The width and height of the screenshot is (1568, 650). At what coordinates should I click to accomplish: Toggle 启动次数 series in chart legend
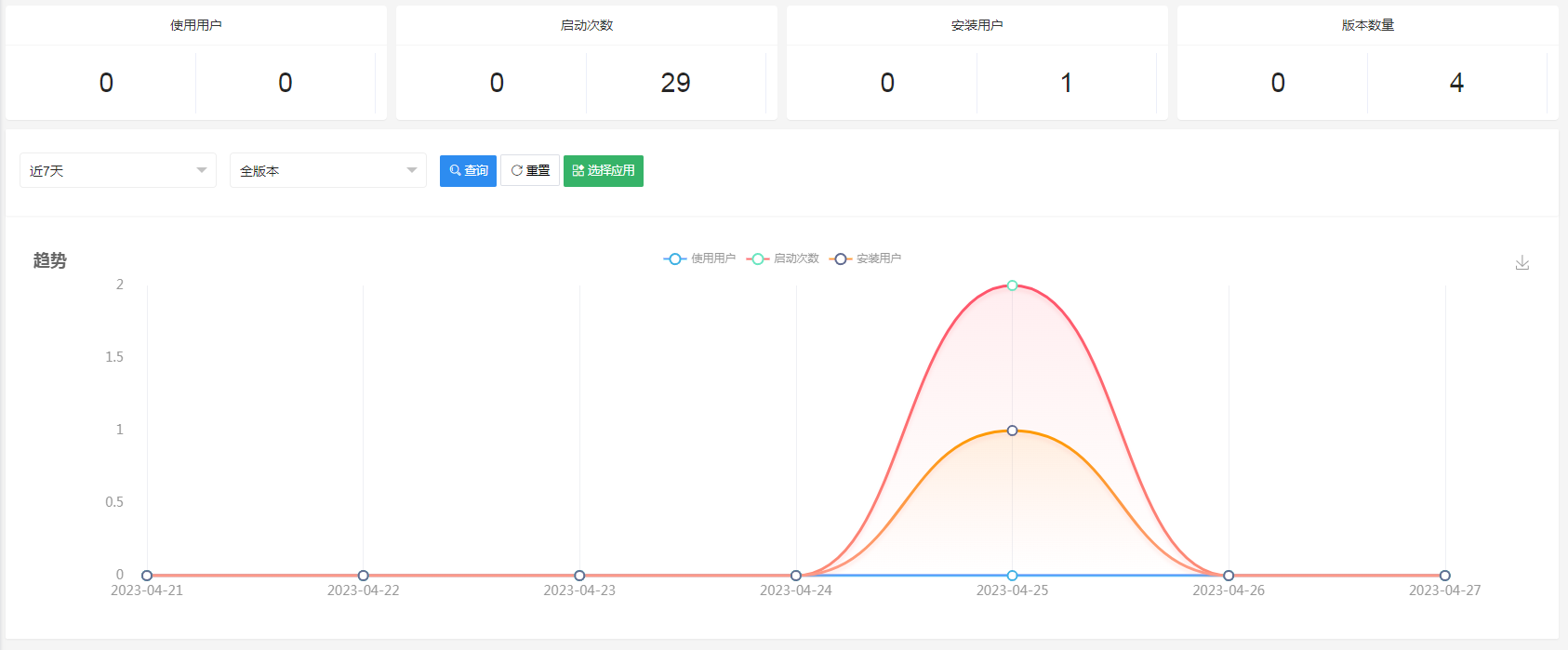pos(782,259)
